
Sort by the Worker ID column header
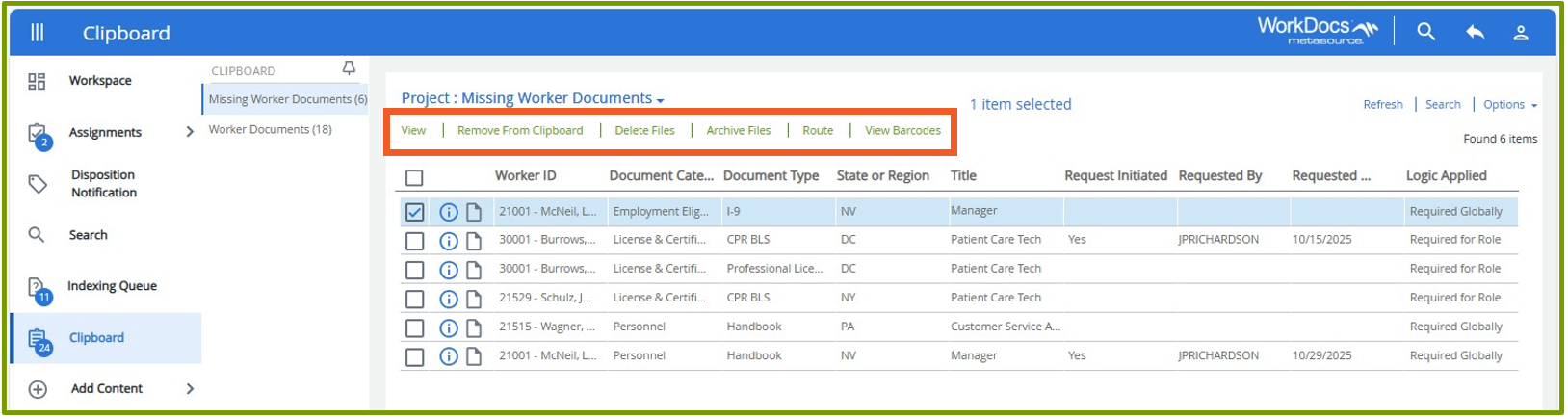pyautogui.click(x=525, y=175)
